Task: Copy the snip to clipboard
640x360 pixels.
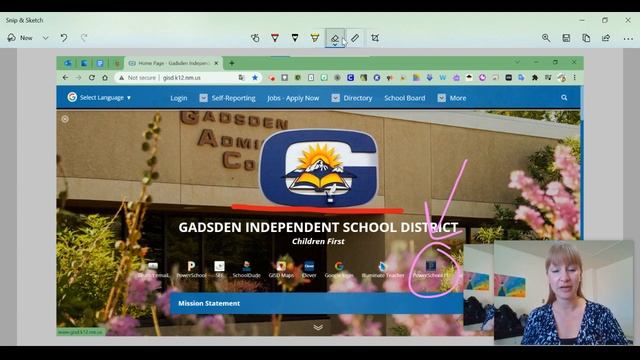Action: (586, 38)
